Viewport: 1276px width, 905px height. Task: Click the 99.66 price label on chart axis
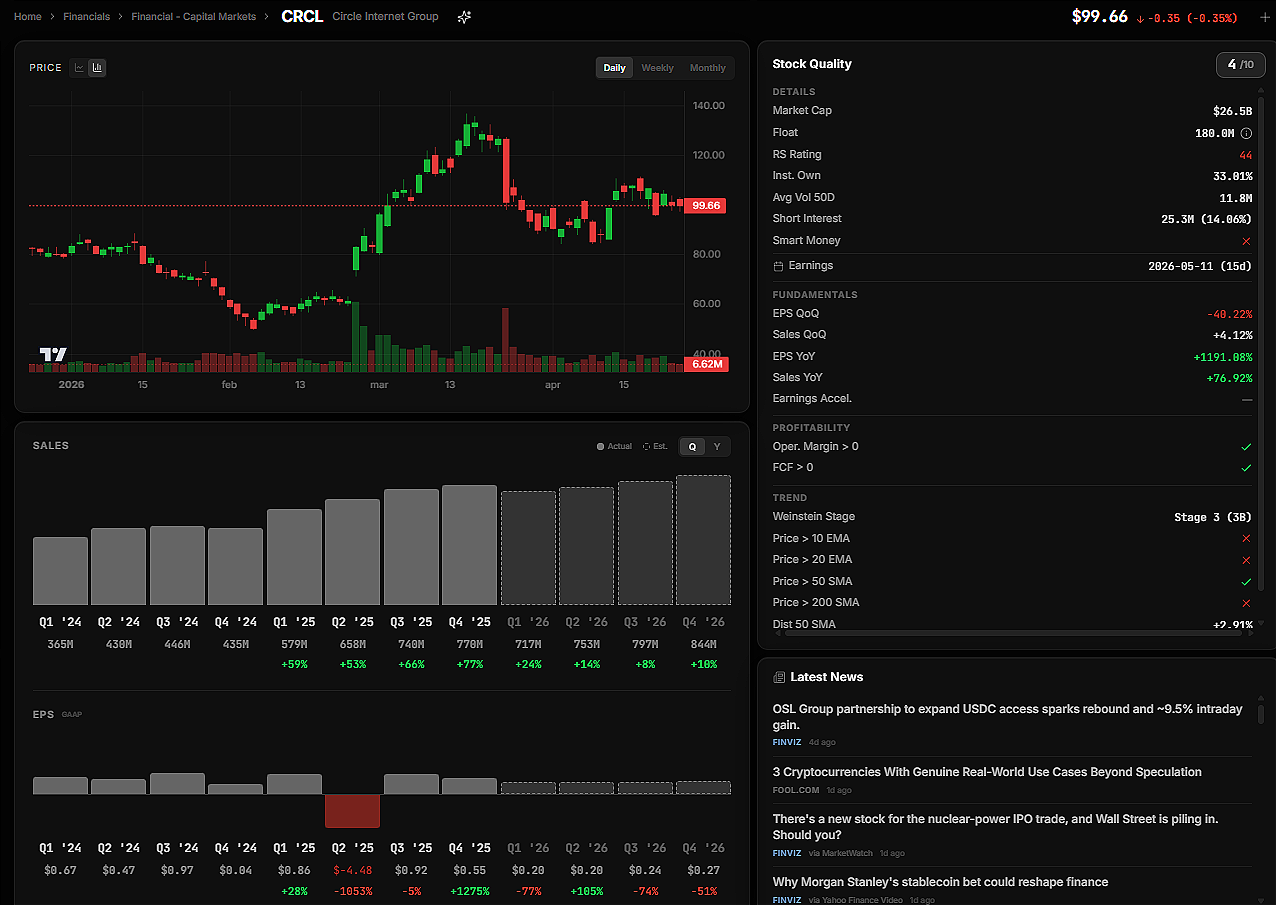tap(706, 206)
